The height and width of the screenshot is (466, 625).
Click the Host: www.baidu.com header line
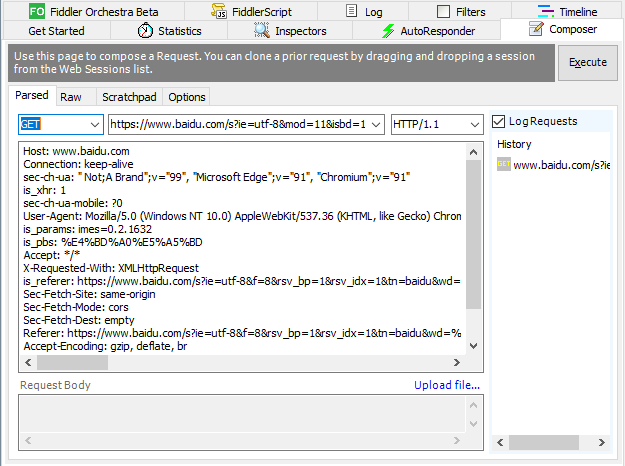pos(76,151)
